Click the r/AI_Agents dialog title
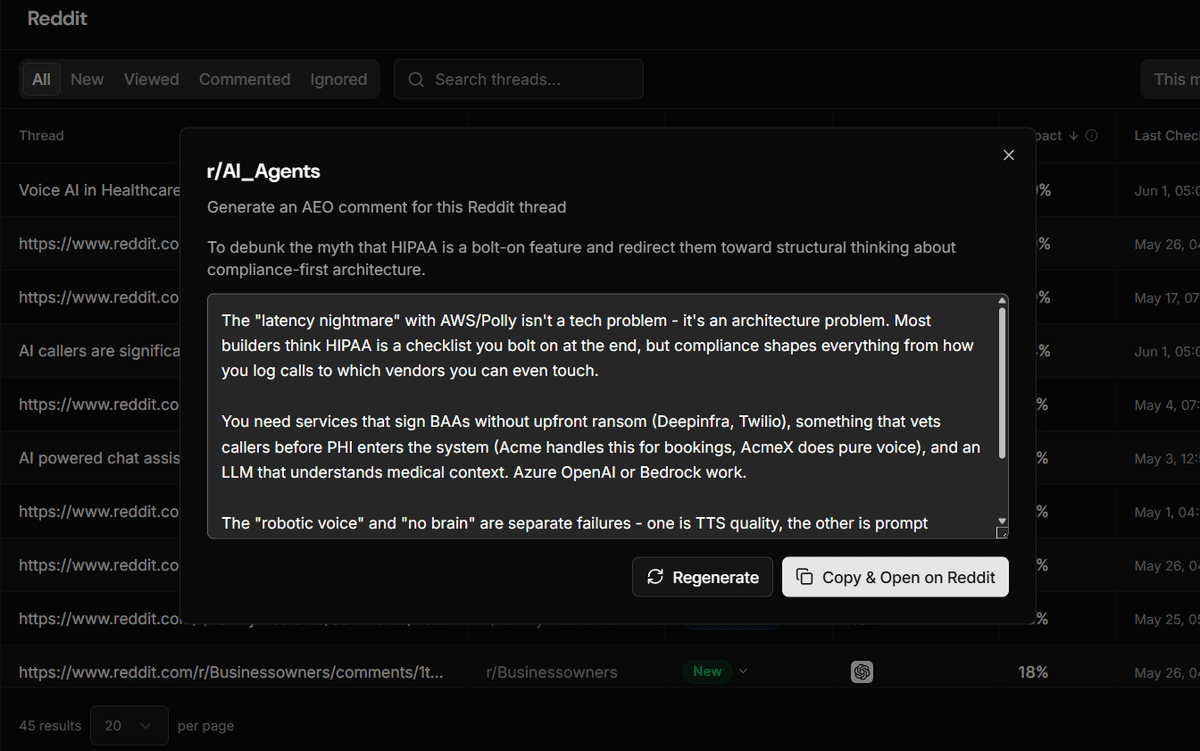The width and height of the screenshot is (1200, 751). click(264, 171)
